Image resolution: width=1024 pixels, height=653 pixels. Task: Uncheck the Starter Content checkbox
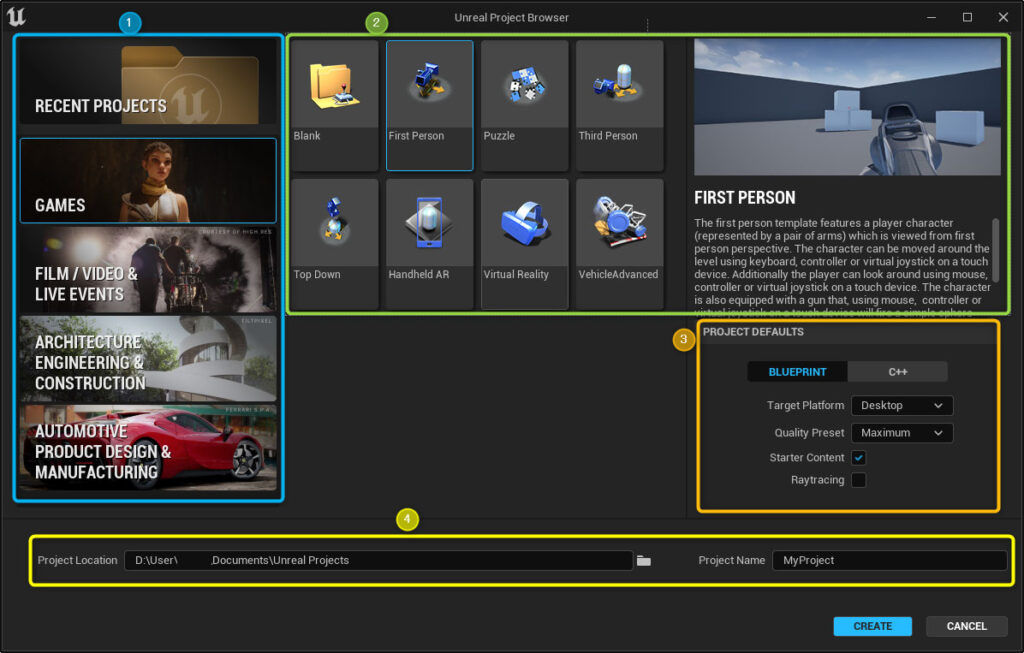(x=859, y=458)
